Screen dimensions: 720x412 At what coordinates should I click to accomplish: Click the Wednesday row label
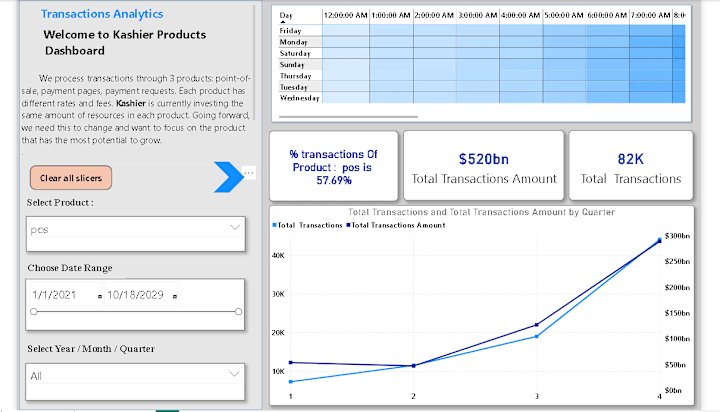click(x=299, y=98)
